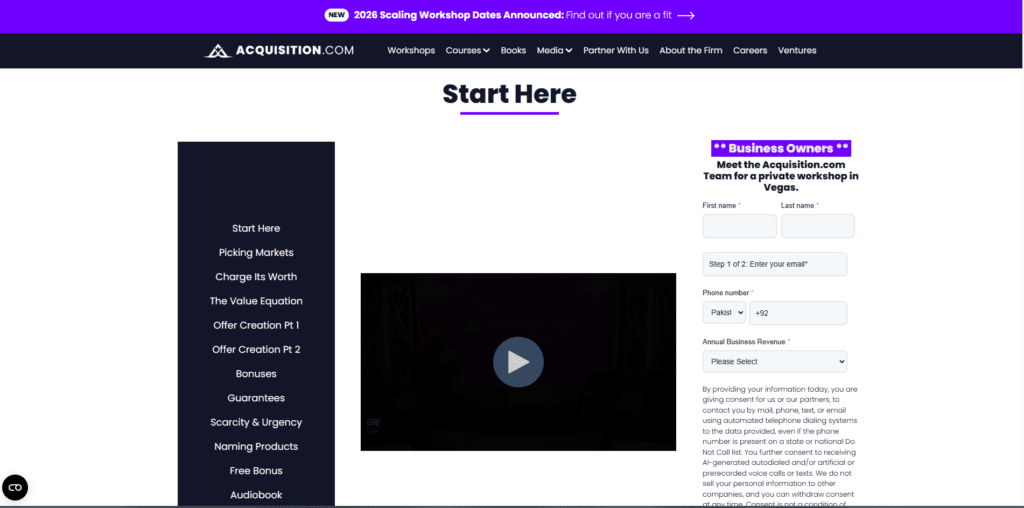Click the arrow in the announcement banner

685,15
